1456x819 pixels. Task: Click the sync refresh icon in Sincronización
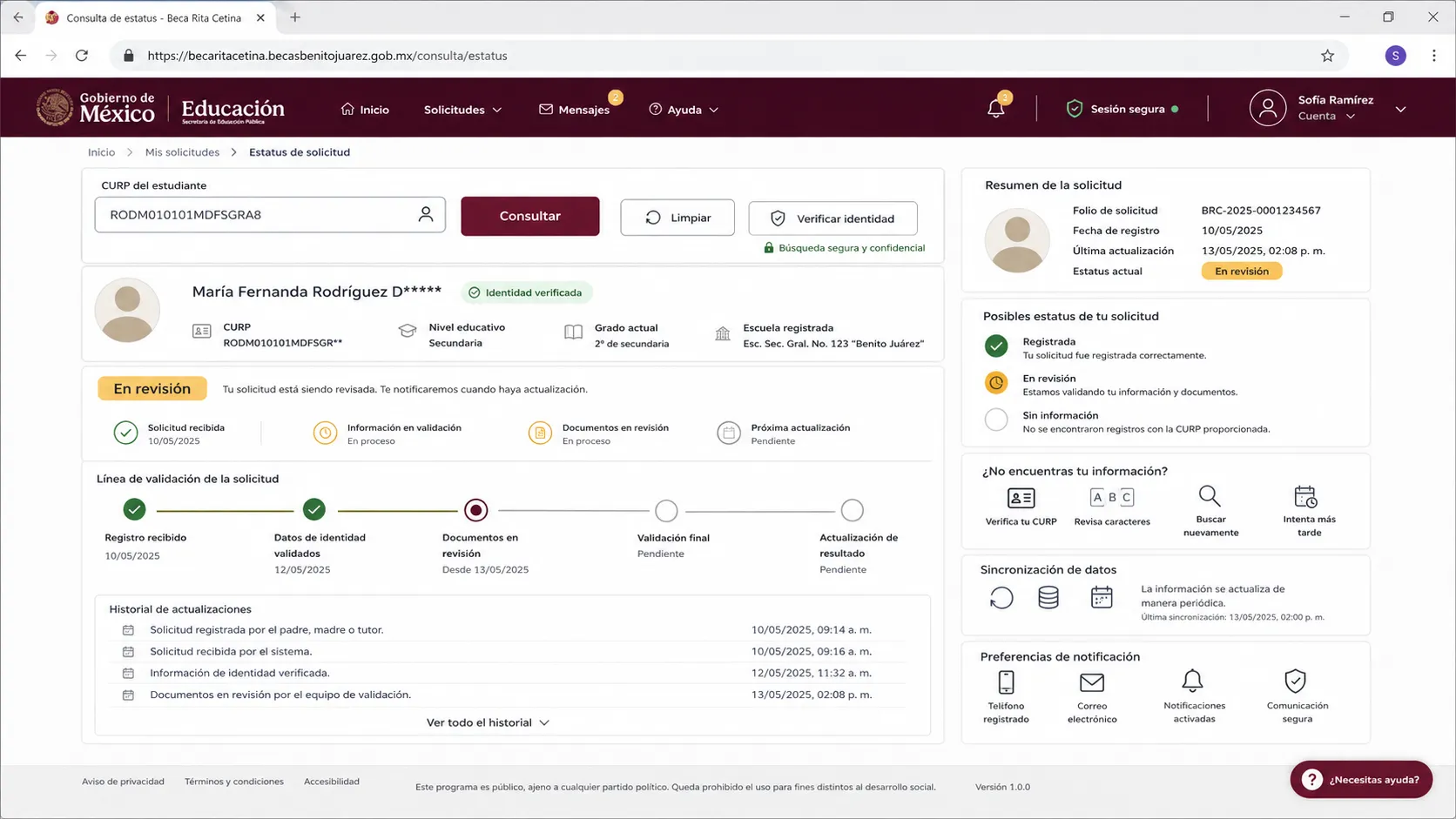coord(1001,598)
